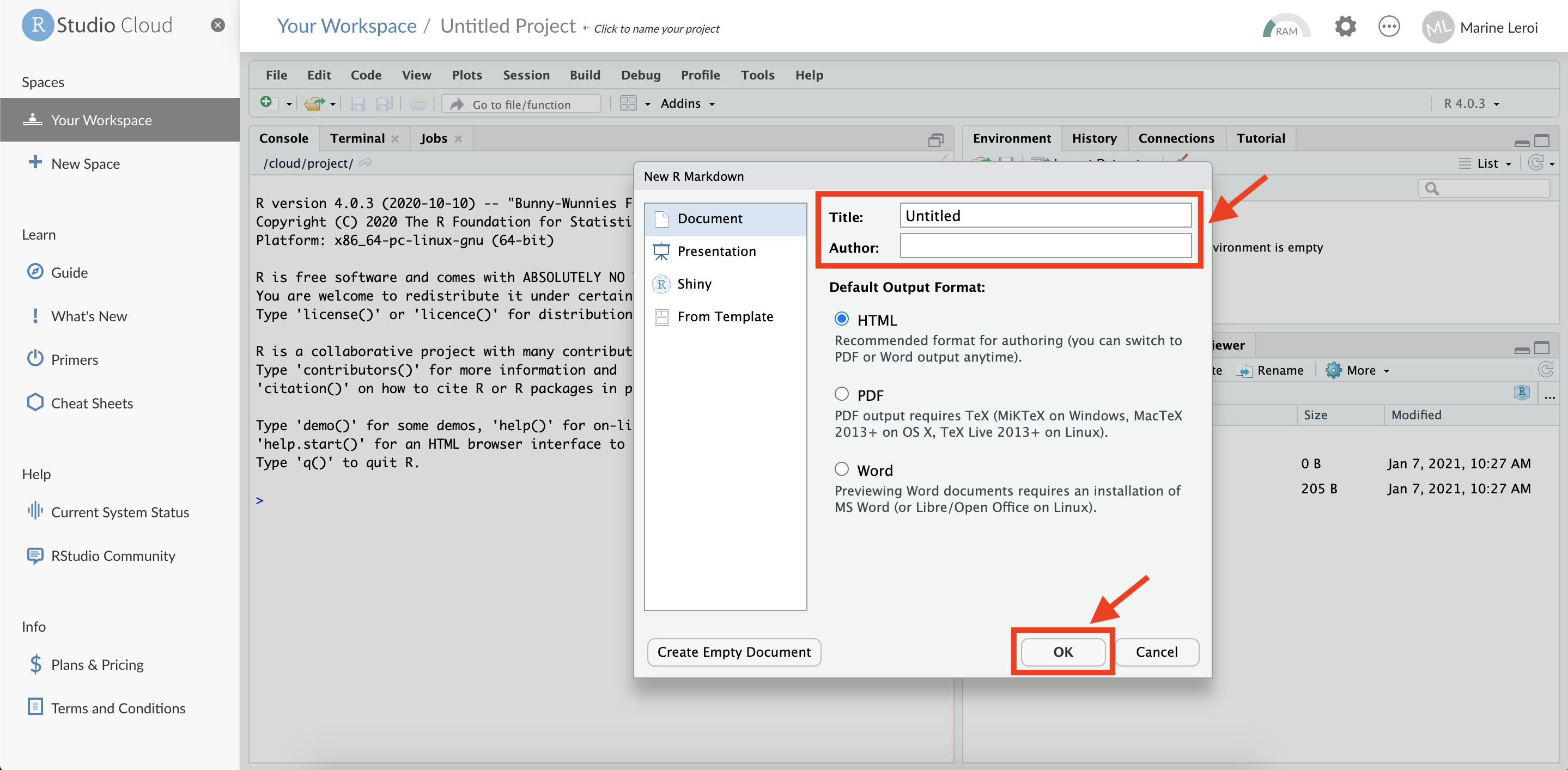Click the Go to file/function field
This screenshot has height=770, width=1568.
pos(521,104)
